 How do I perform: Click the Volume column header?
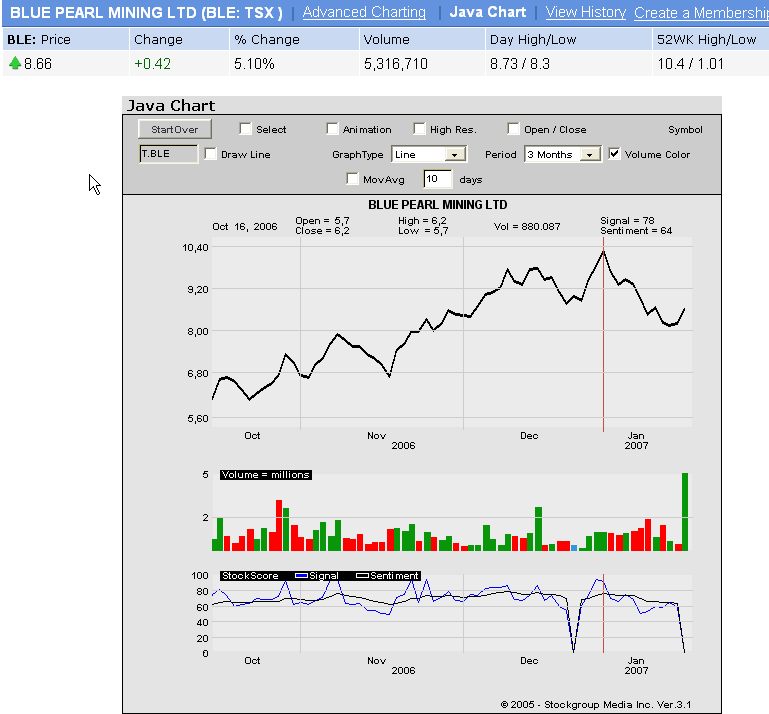point(386,39)
